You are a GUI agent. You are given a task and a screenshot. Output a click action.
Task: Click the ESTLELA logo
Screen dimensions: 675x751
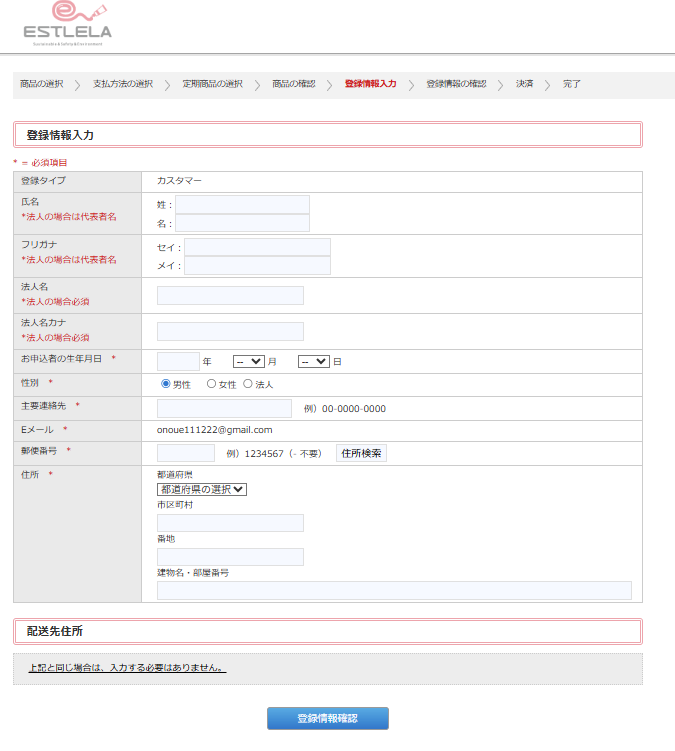tap(67, 25)
